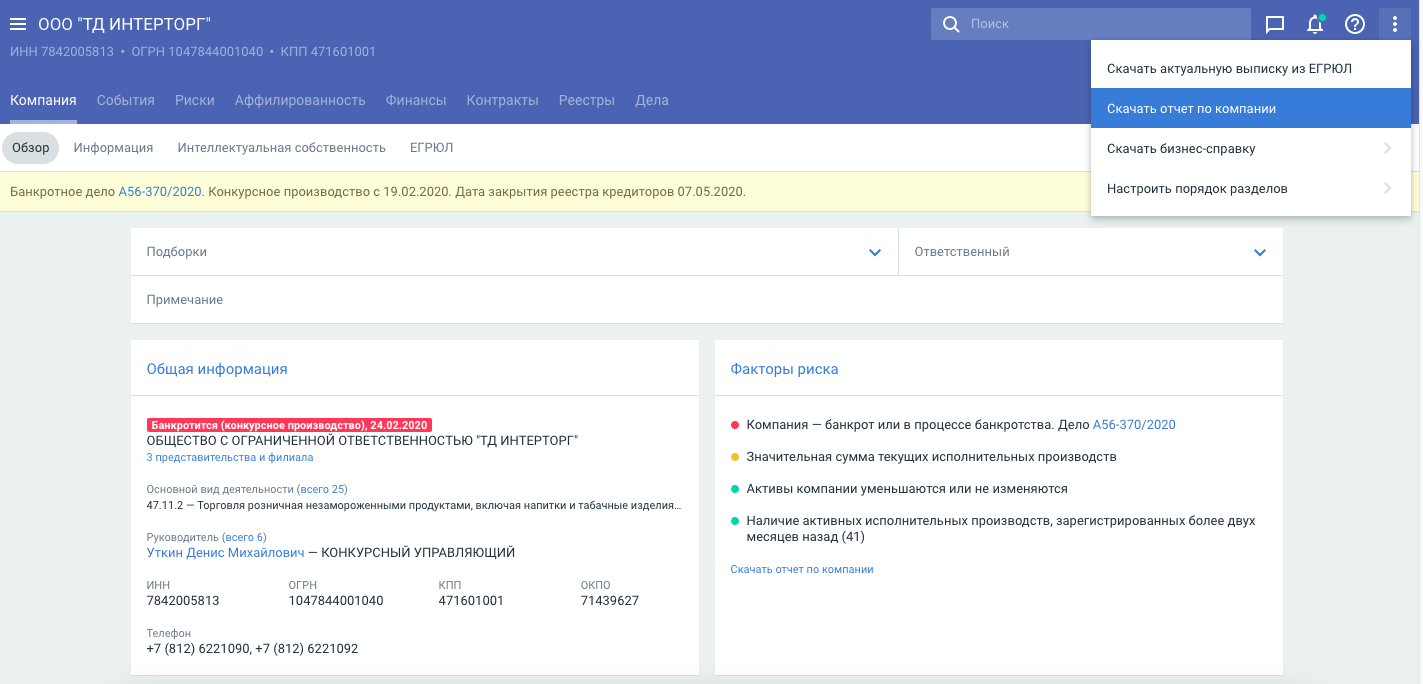This screenshot has width=1423, height=684.
Task: Open the hamburger navigation menu
Action: coord(18,24)
